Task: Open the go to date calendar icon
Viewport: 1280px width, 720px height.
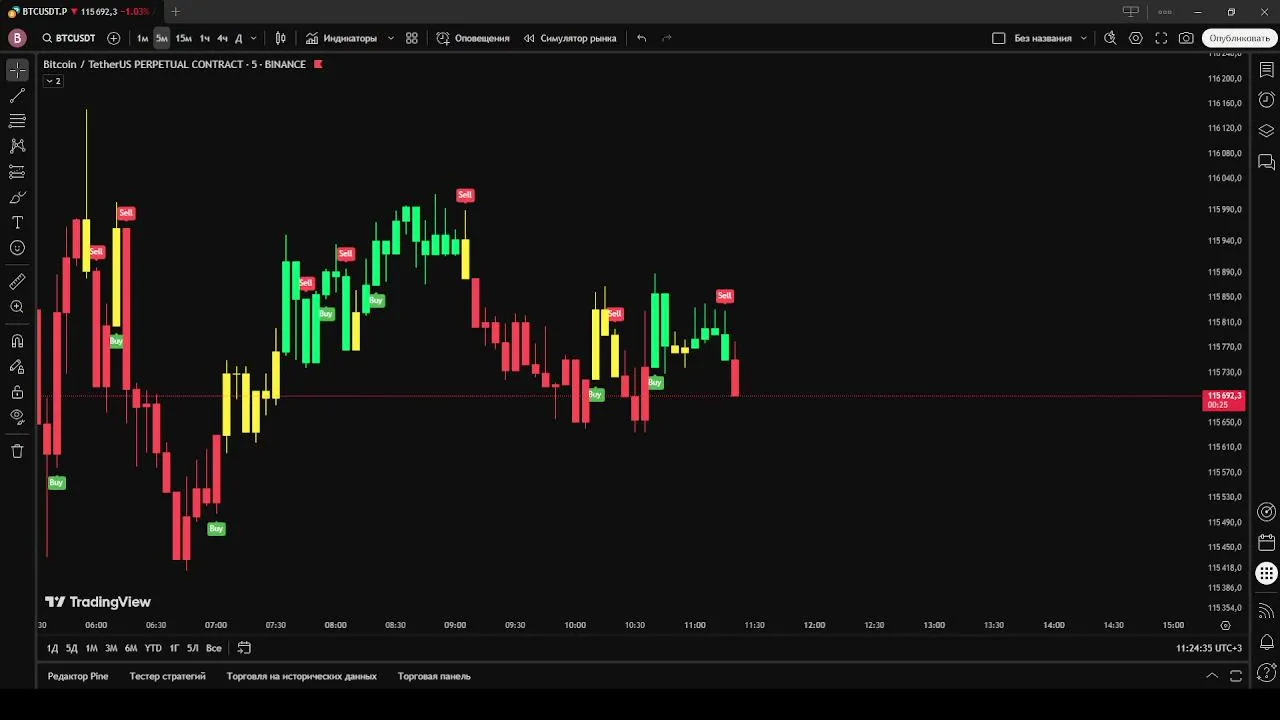Action: 244,648
